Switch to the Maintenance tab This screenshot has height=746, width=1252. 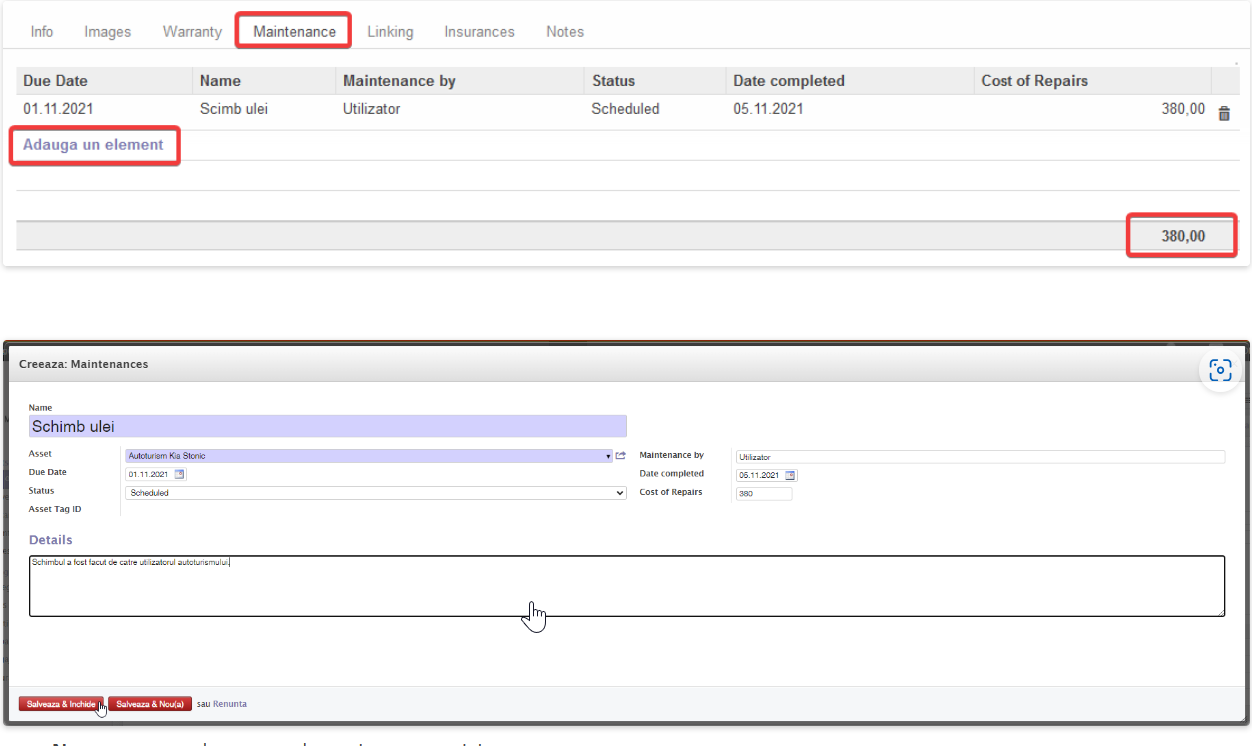[x=294, y=31]
